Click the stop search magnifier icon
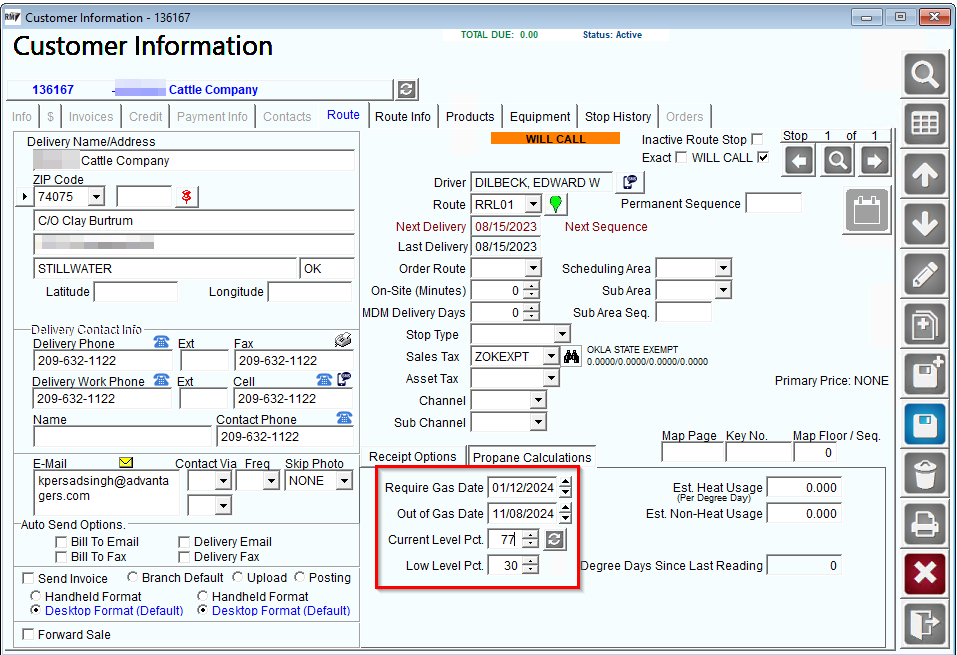Screen dimensions: 957x655 coord(837,161)
